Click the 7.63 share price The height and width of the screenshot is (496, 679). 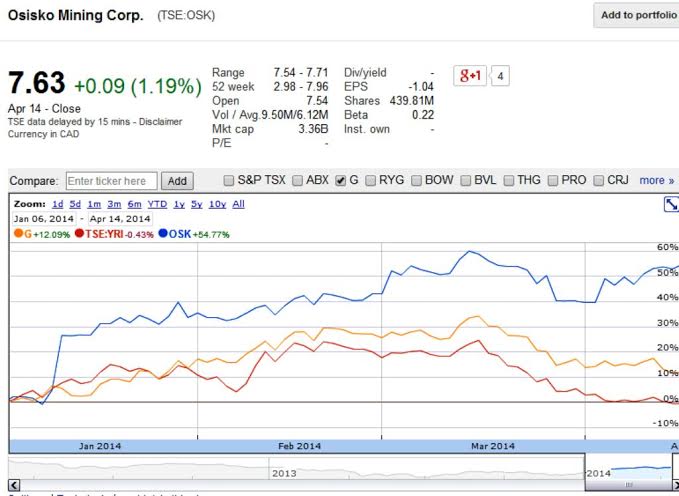pyautogui.click(x=37, y=83)
